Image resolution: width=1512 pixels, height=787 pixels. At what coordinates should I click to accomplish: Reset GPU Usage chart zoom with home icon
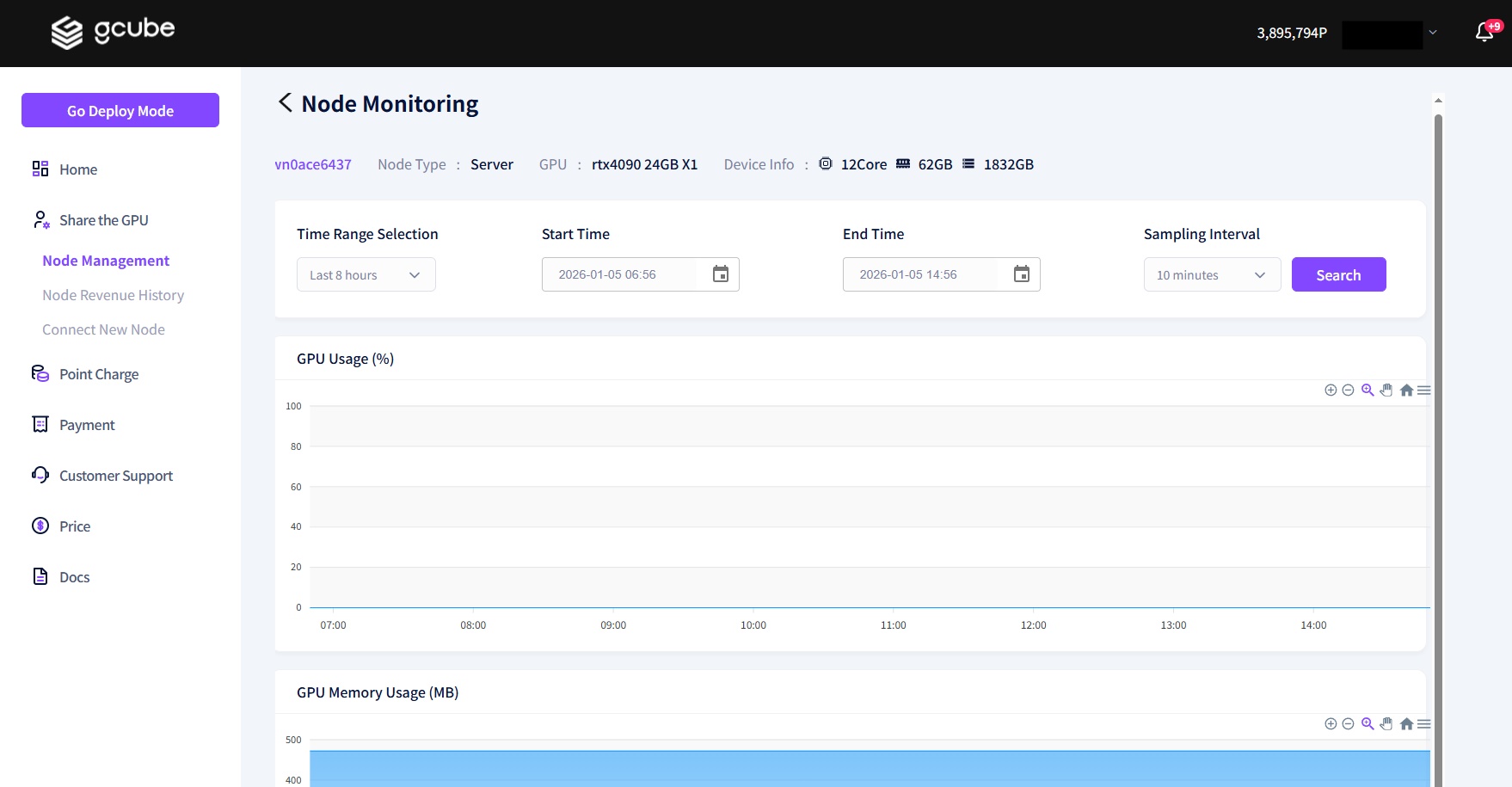click(x=1406, y=390)
